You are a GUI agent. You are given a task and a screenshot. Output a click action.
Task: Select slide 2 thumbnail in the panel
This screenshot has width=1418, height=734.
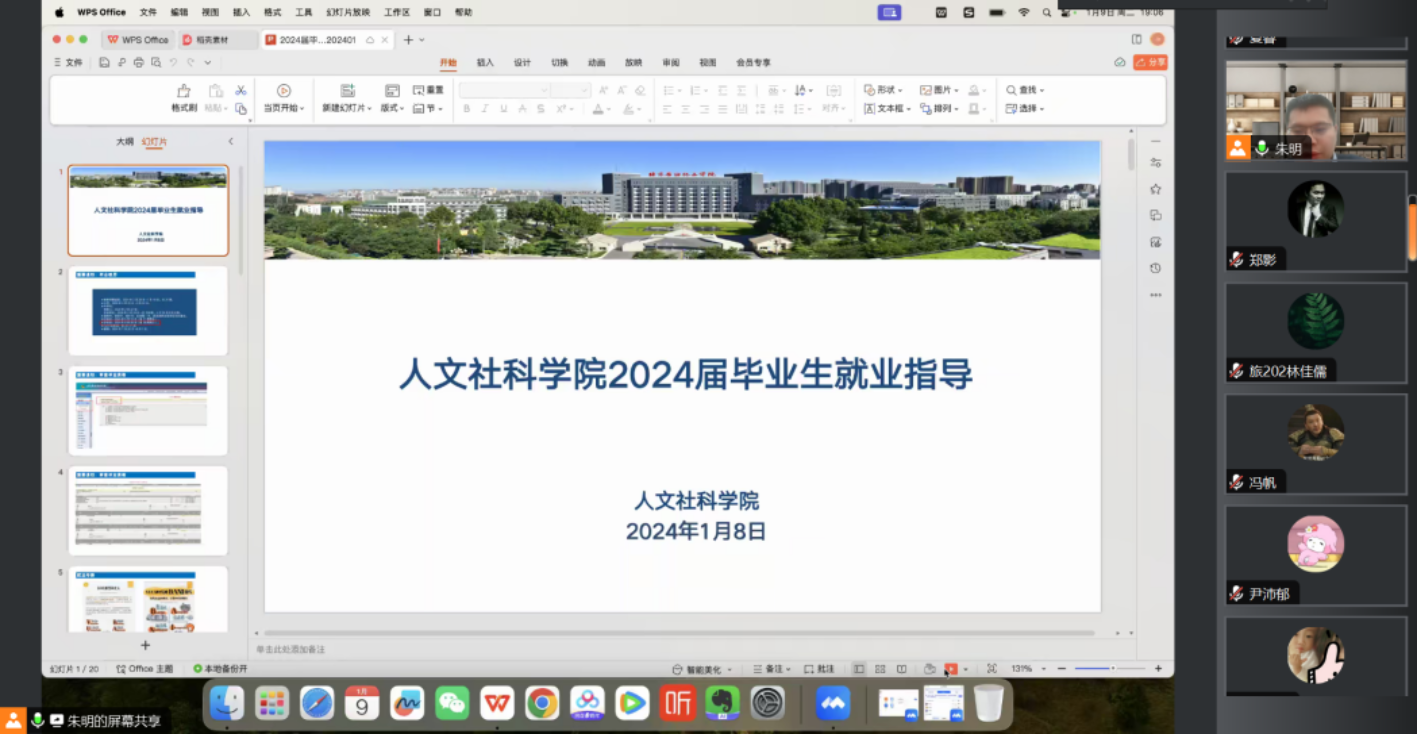[148, 310]
